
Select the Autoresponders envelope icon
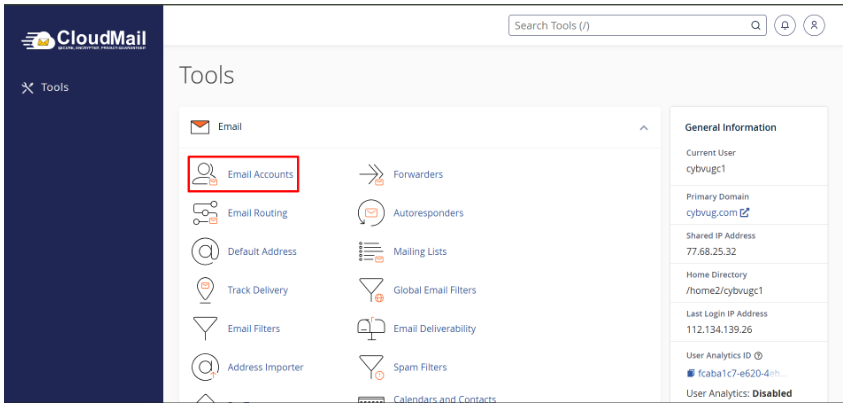coord(371,213)
